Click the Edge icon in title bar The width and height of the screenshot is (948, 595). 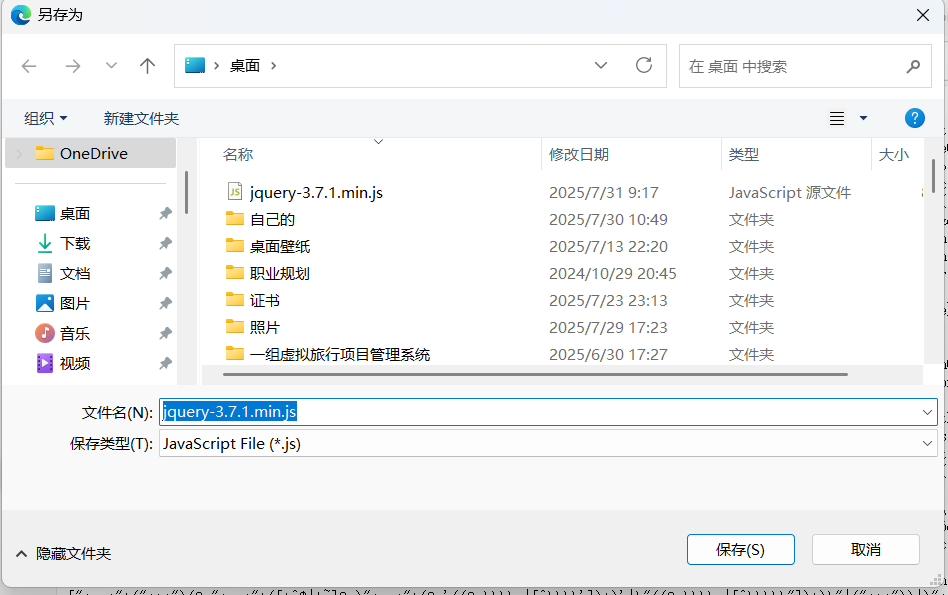pyautogui.click(x=21, y=15)
